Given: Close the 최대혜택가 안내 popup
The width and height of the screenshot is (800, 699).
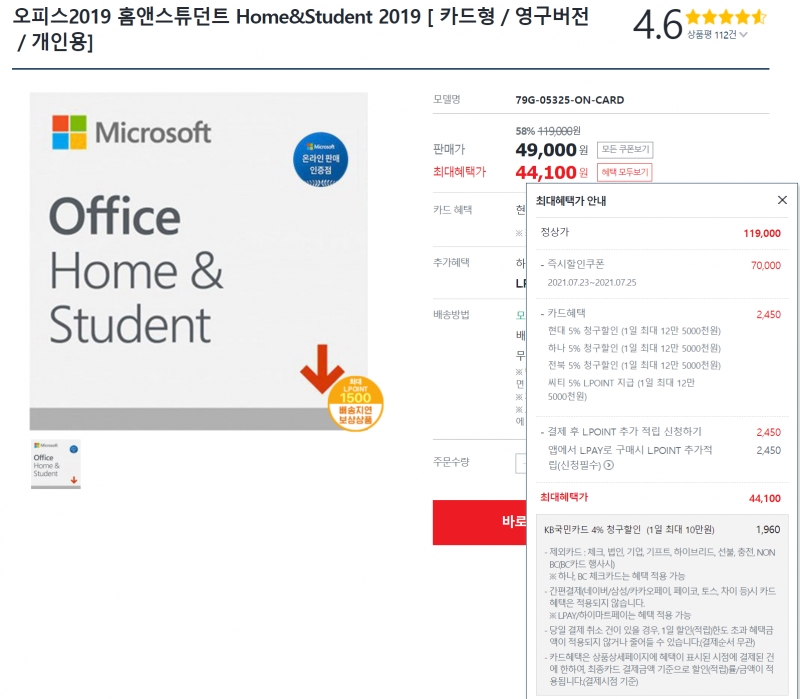Looking at the screenshot, I should tap(782, 200).
